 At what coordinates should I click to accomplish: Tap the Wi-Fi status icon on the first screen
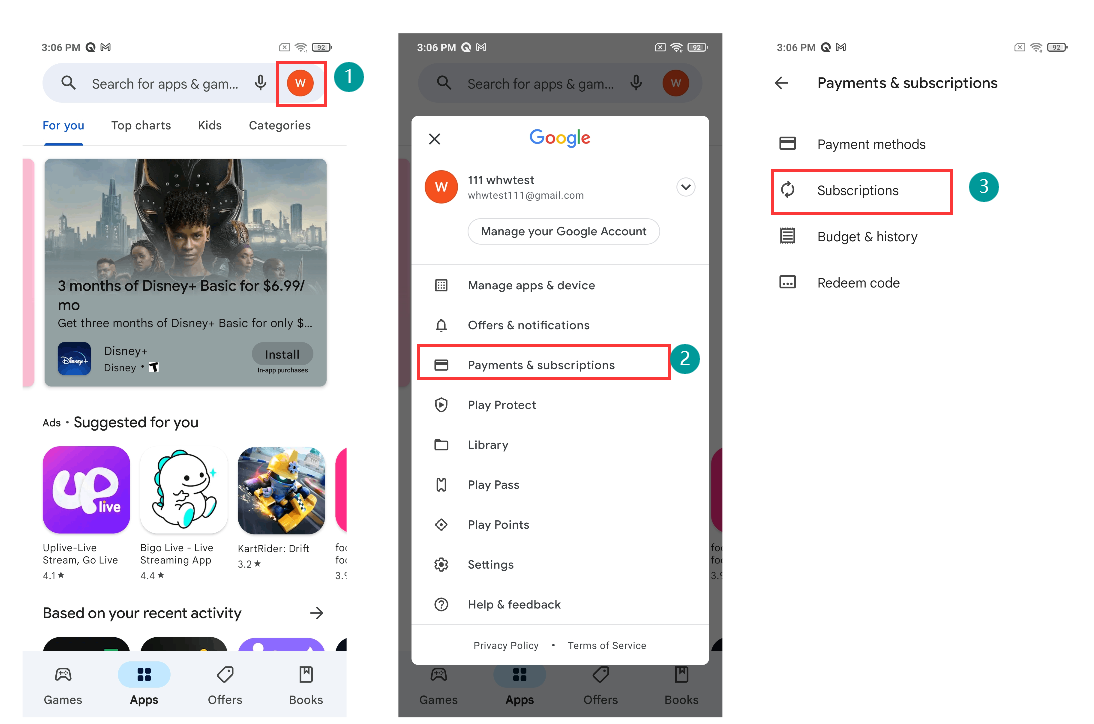click(301, 47)
